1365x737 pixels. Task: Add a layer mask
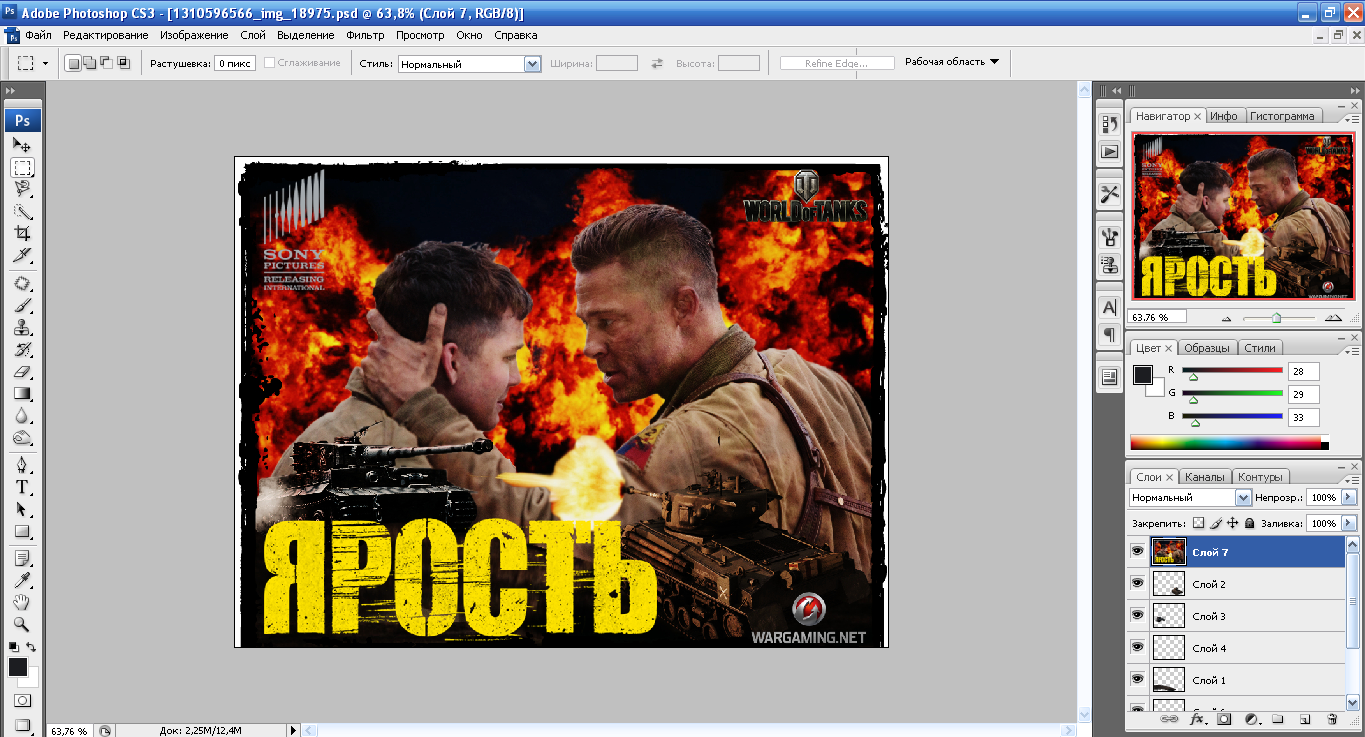pyautogui.click(x=1224, y=719)
